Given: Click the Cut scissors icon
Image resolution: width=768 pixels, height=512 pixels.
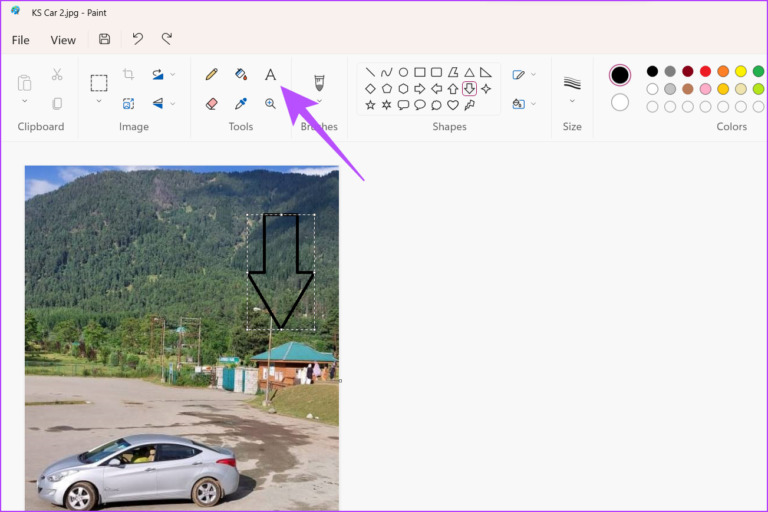Looking at the screenshot, I should click(x=57, y=74).
